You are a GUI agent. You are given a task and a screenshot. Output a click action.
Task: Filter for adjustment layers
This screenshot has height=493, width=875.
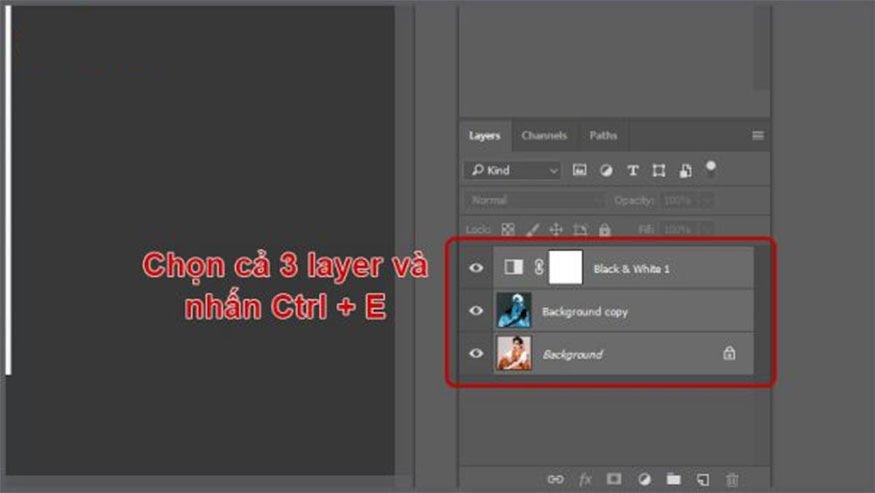pyautogui.click(x=606, y=170)
